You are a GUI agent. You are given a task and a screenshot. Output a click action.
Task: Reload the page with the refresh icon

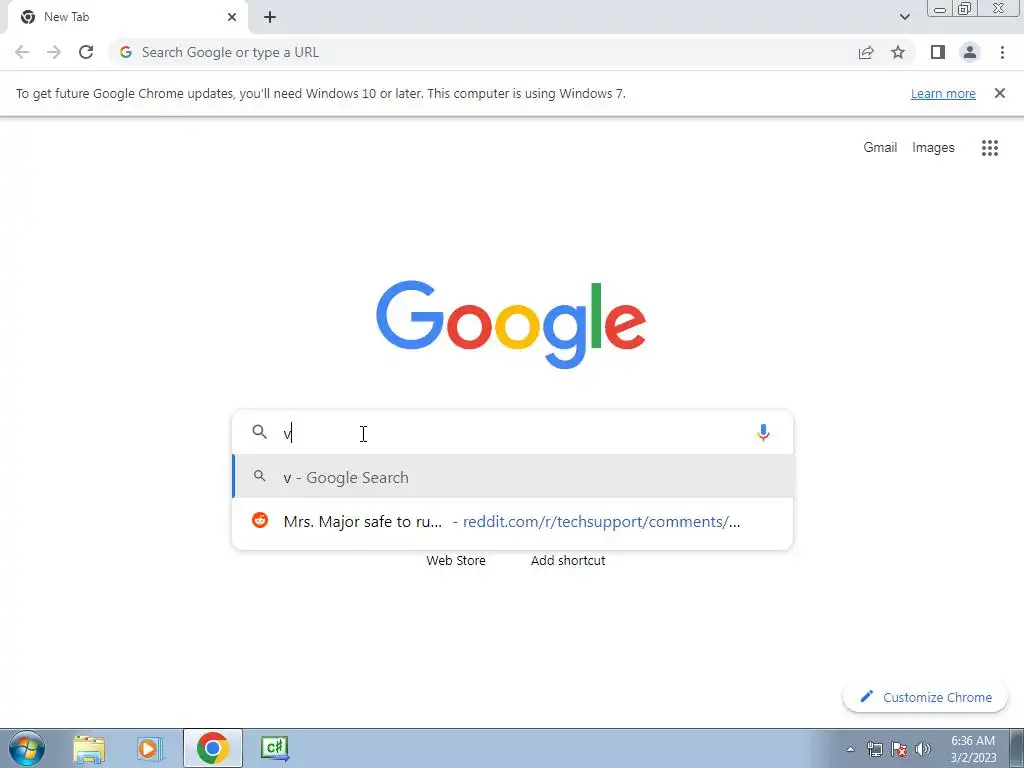click(x=86, y=52)
